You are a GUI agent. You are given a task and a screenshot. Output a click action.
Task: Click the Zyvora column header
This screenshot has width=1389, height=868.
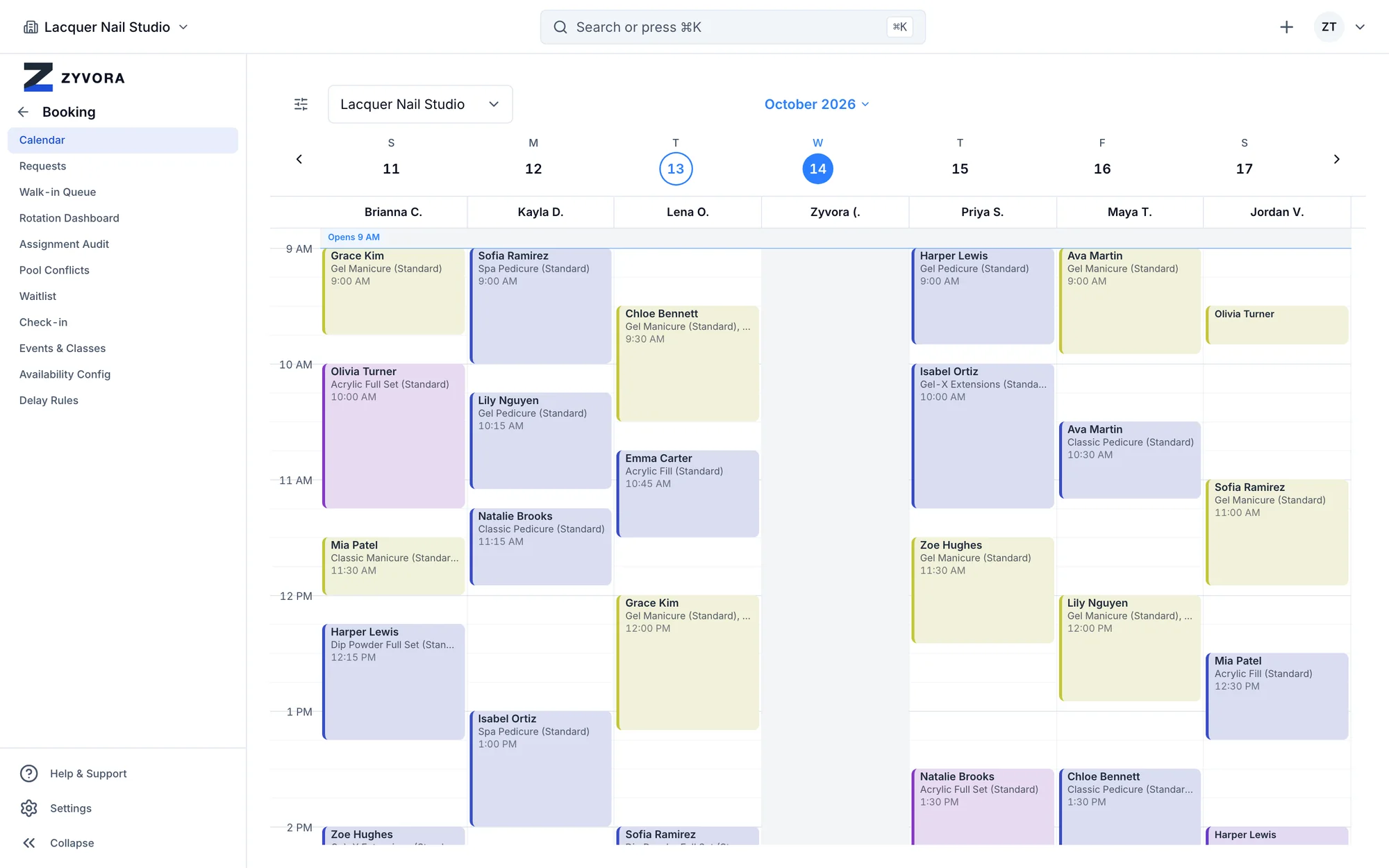pos(835,212)
